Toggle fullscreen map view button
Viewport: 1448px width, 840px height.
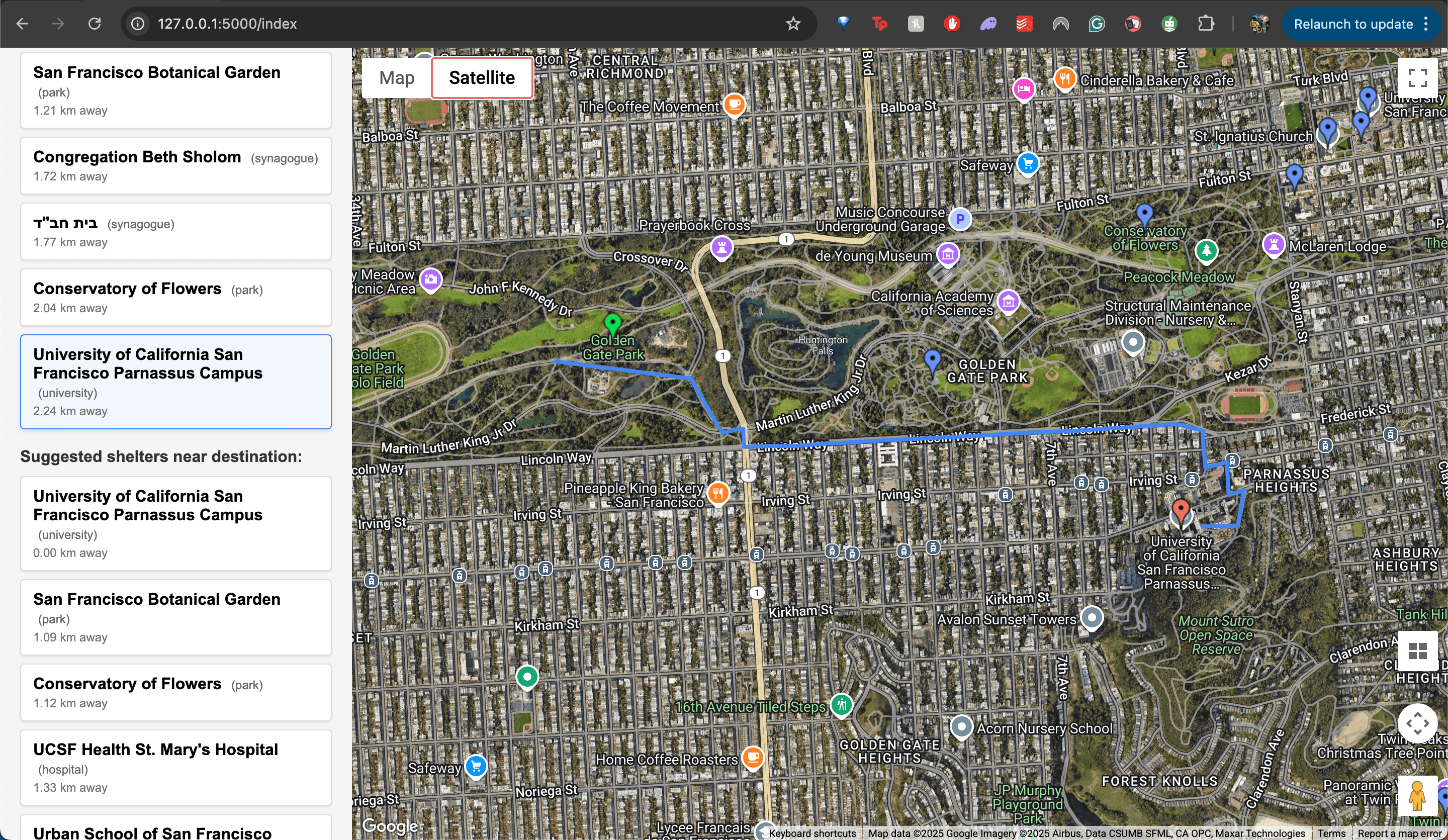pyautogui.click(x=1416, y=77)
